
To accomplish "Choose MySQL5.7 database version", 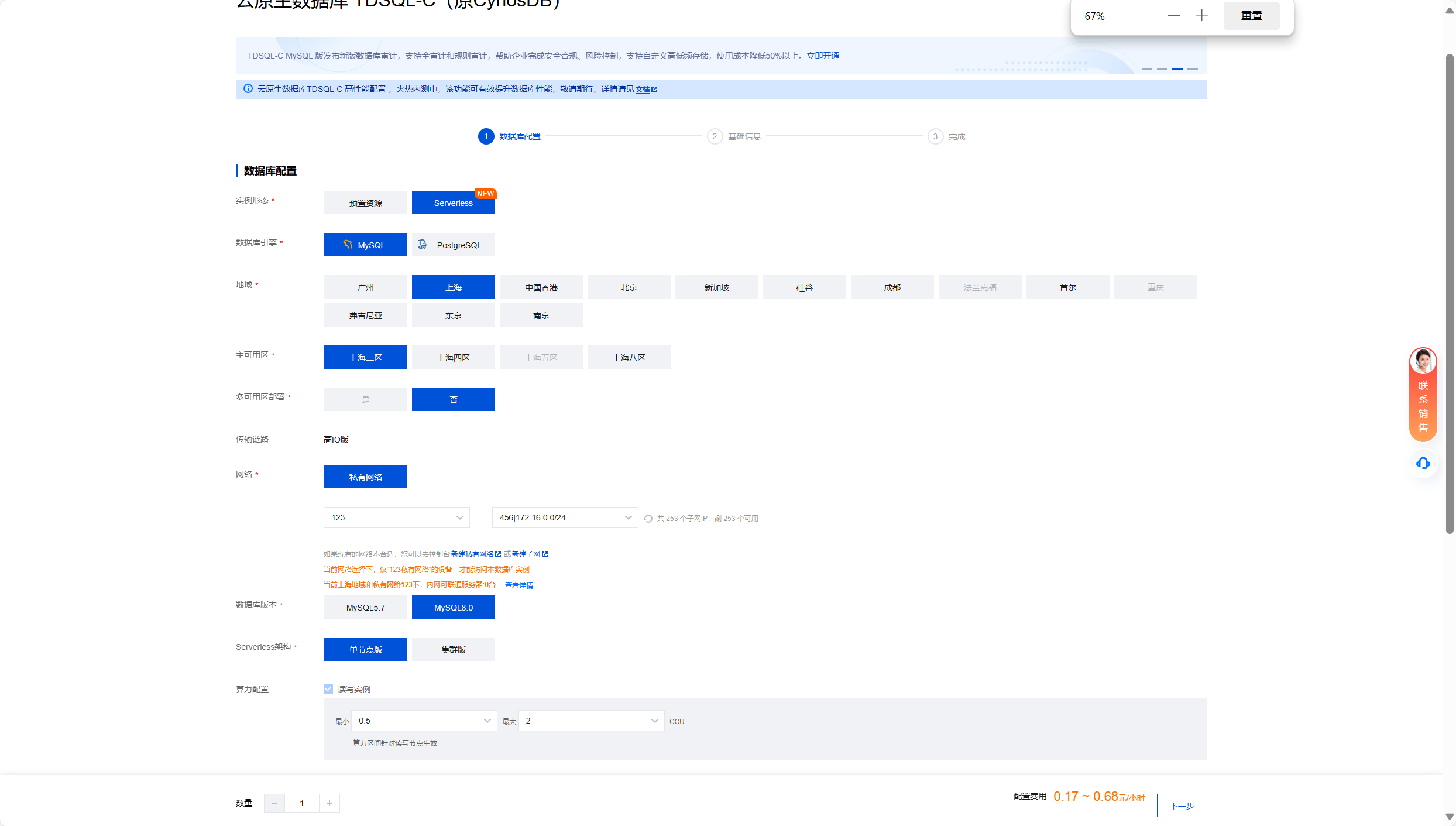I will [366, 608].
